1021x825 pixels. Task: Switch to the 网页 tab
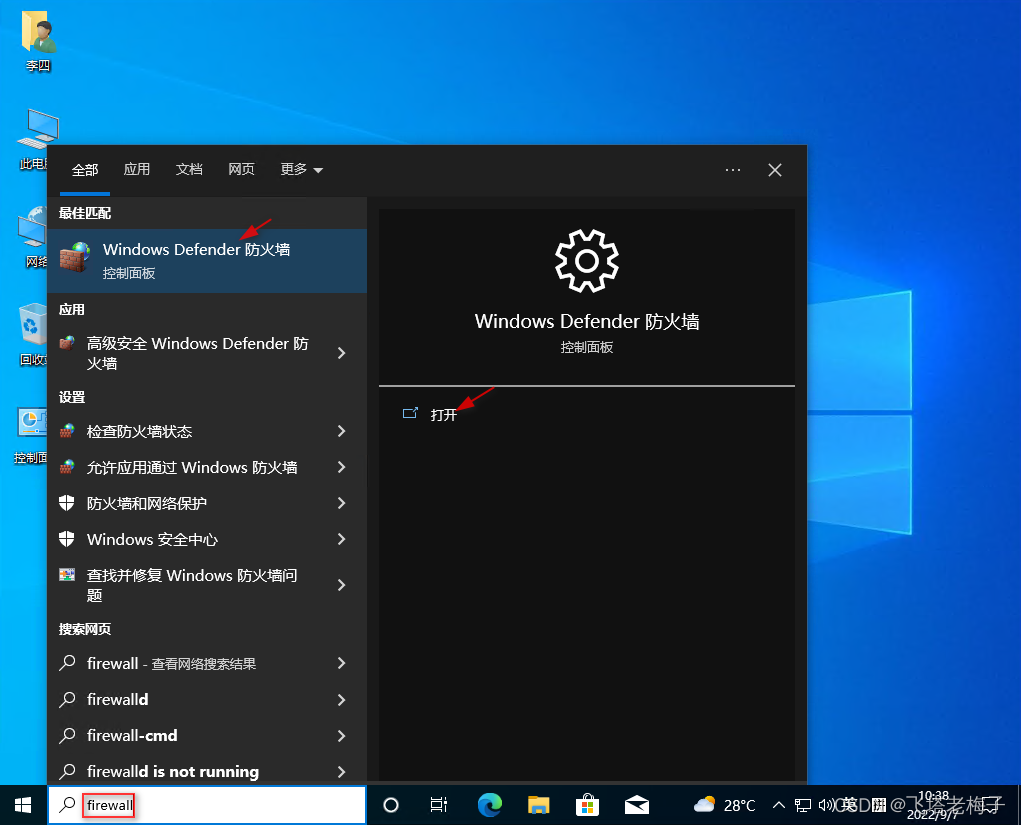(241, 169)
